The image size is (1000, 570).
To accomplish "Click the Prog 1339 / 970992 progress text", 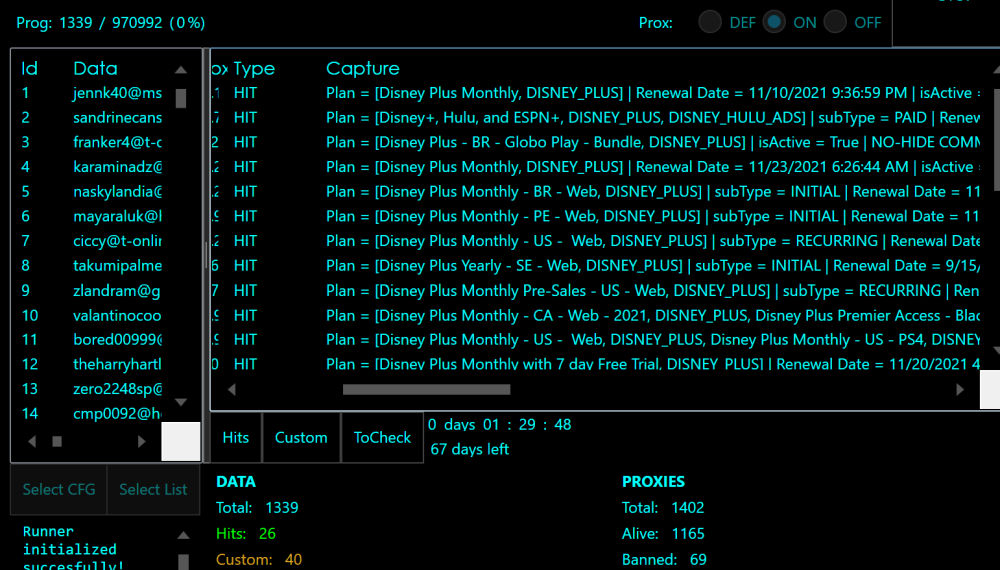I will [111, 23].
